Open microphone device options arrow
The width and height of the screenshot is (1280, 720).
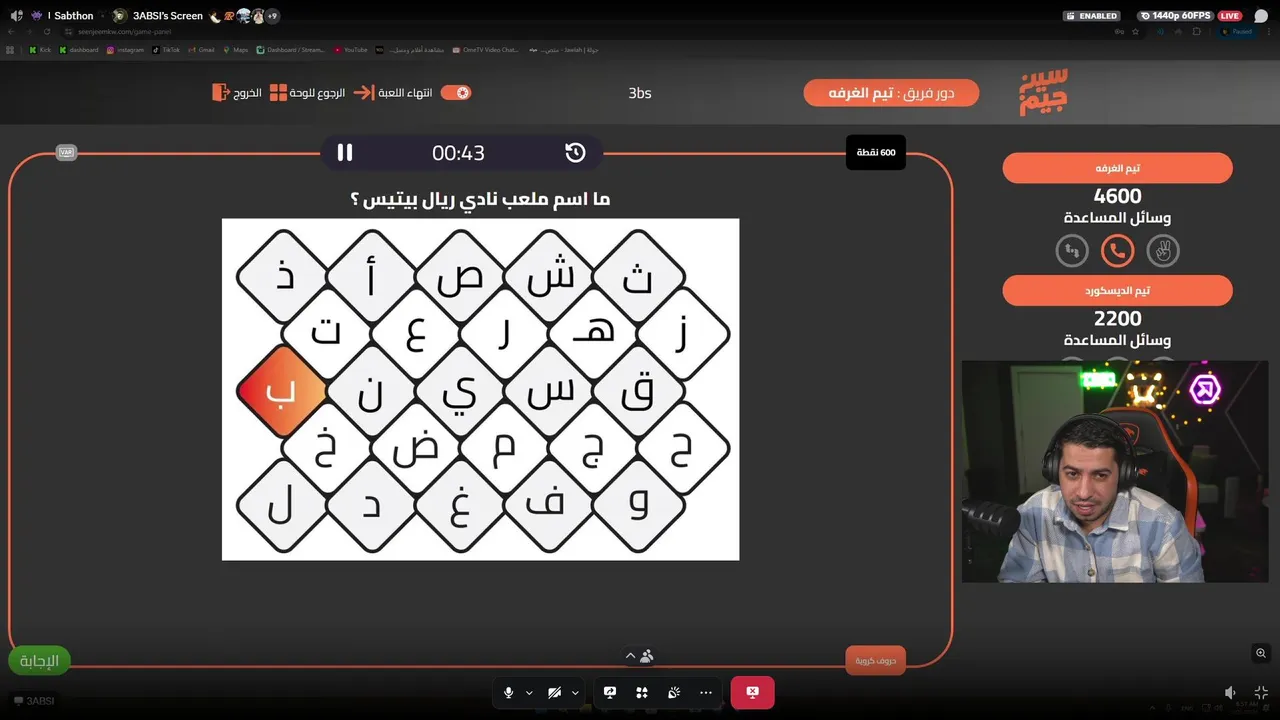tap(529, 692)
